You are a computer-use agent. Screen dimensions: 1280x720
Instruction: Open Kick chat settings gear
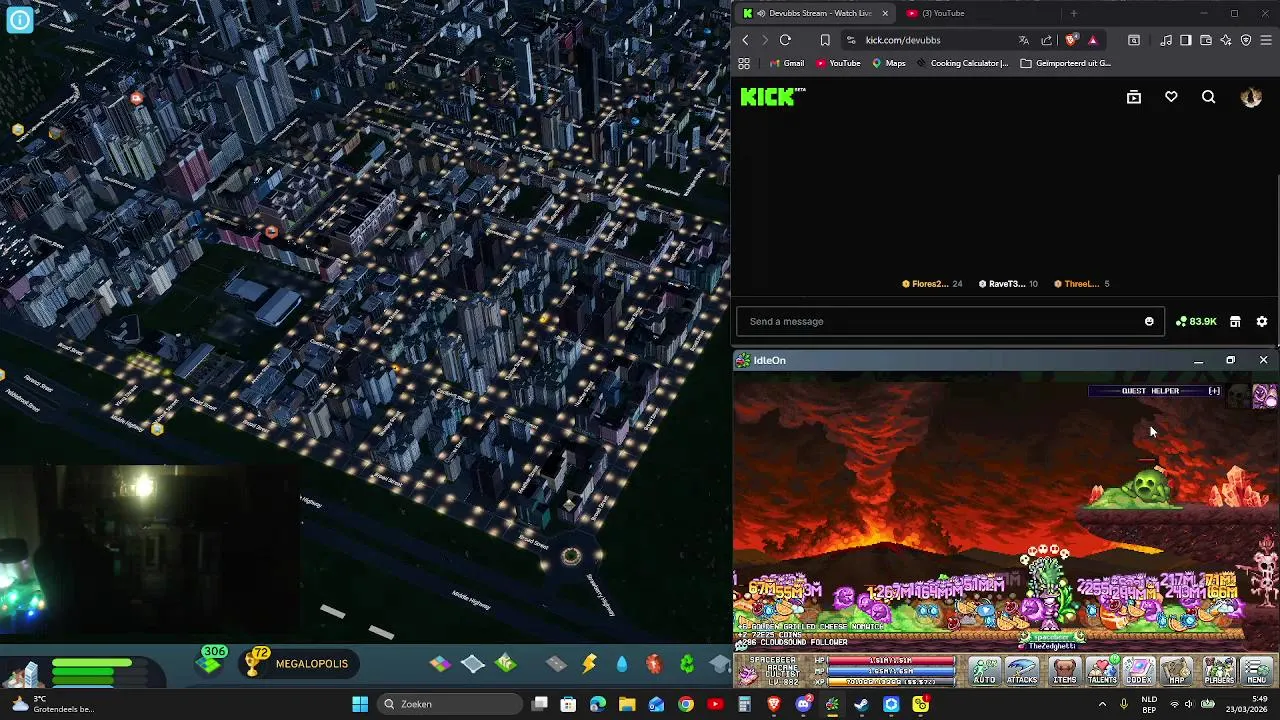pos(1262,321)
